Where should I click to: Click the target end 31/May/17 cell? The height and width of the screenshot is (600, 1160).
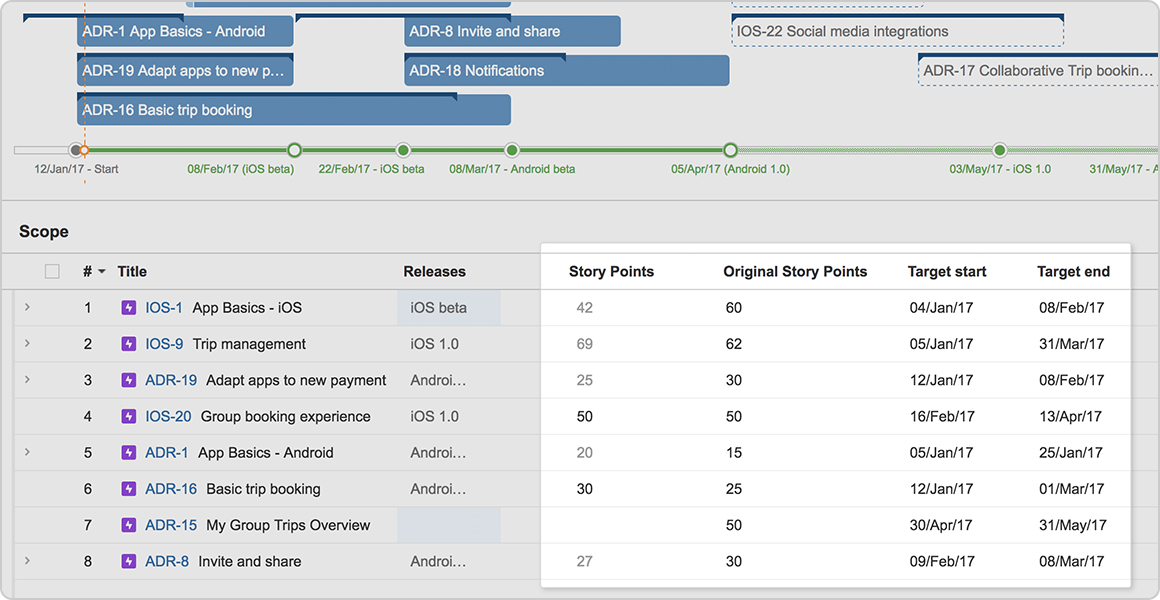click(x=1073, y=525)
